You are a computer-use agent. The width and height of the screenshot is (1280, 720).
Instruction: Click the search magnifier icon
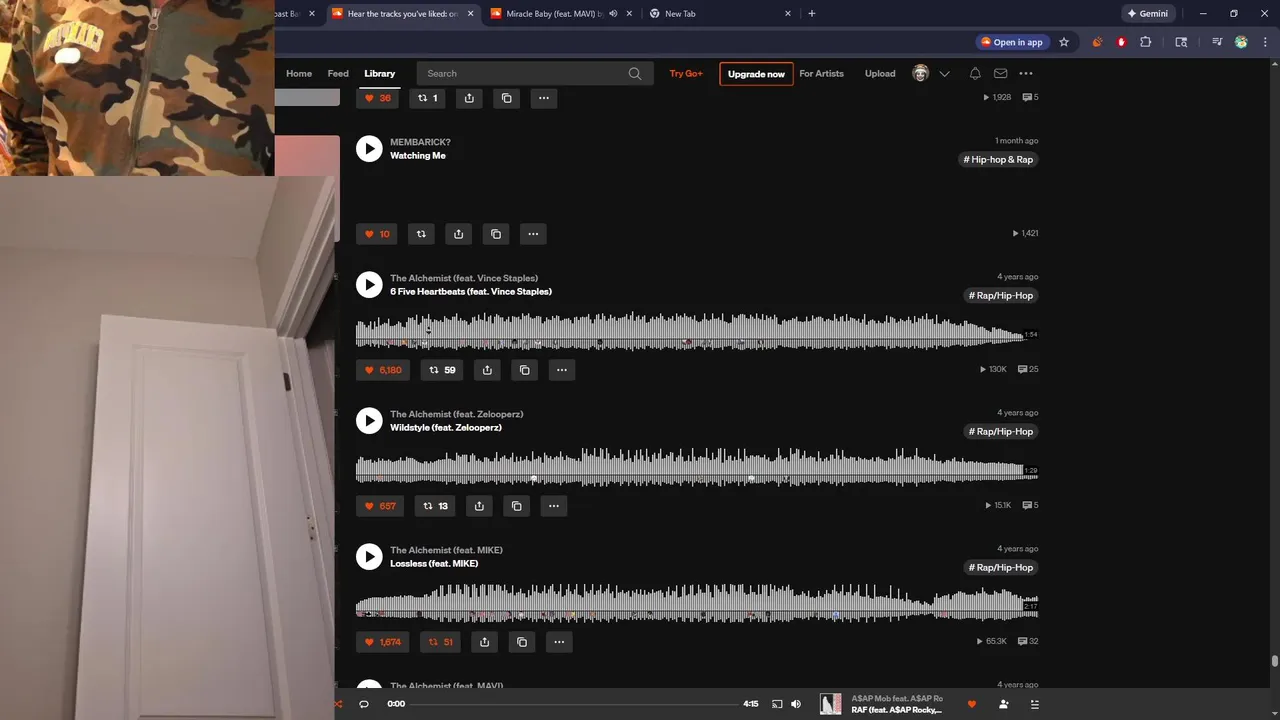tap(635, 73)
